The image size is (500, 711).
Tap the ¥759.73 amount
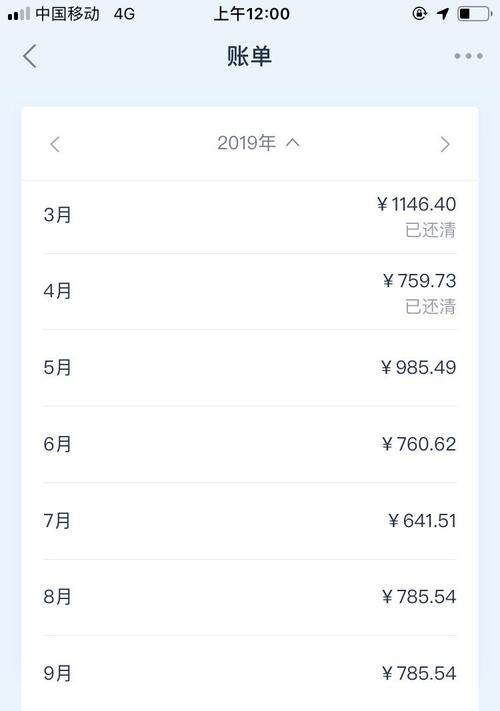419,281
